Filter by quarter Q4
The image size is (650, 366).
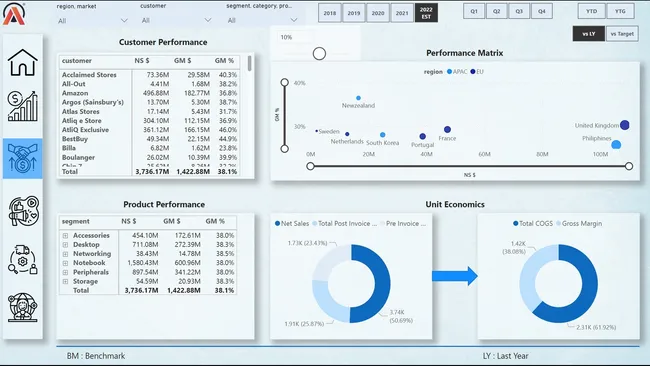tap(542, 11)
